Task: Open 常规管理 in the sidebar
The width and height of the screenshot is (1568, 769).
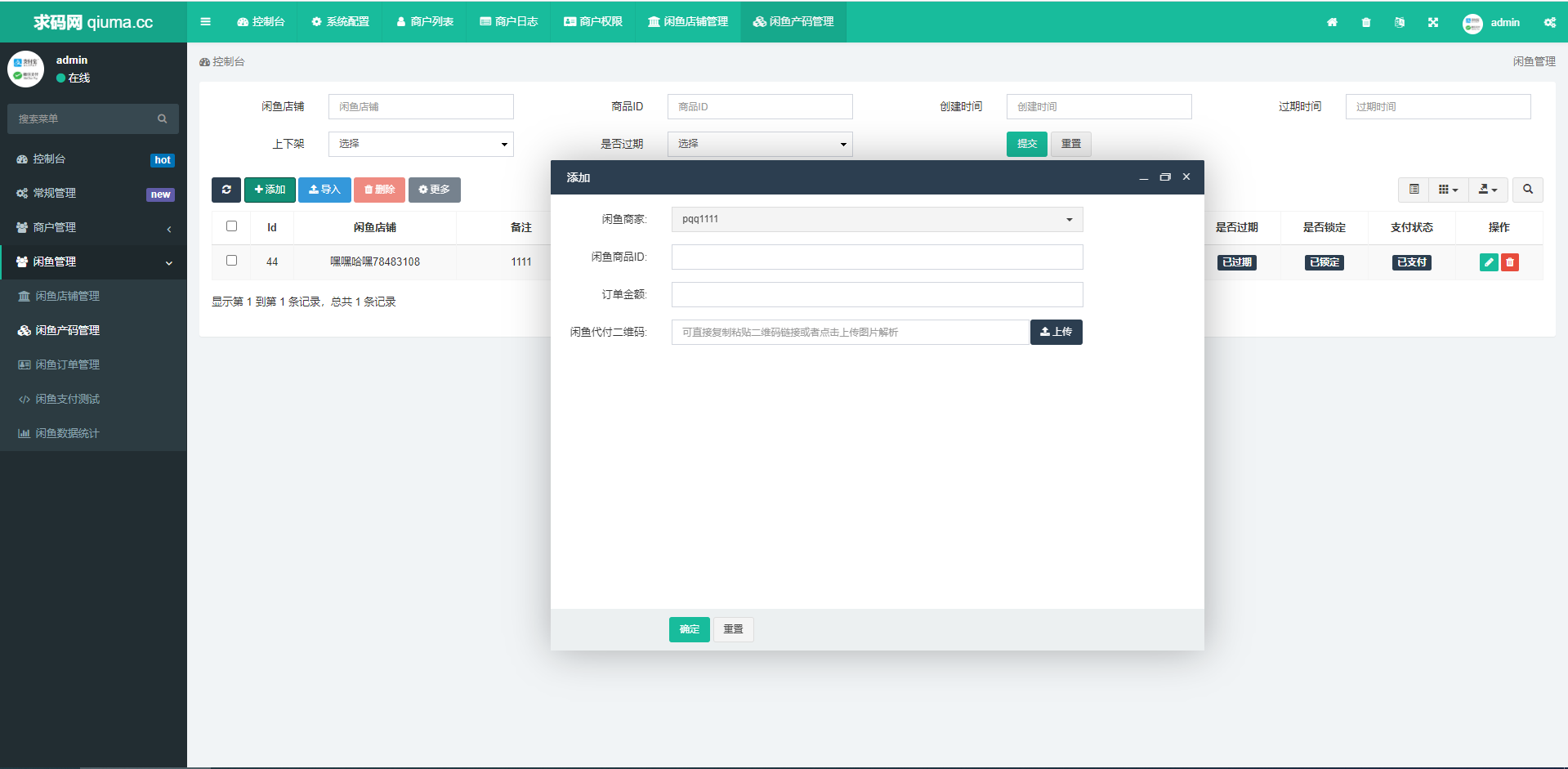Action: click(x=93, y=194)
